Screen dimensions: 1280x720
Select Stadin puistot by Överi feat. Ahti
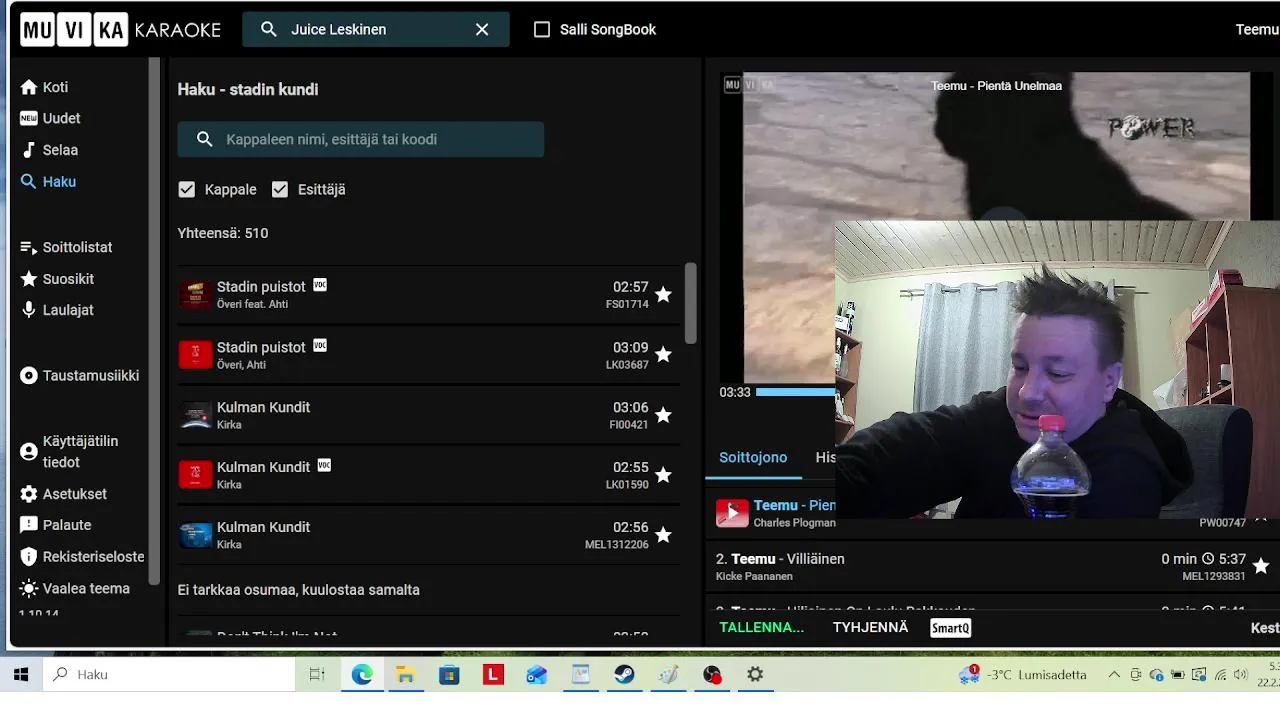[x=429, y=295]
